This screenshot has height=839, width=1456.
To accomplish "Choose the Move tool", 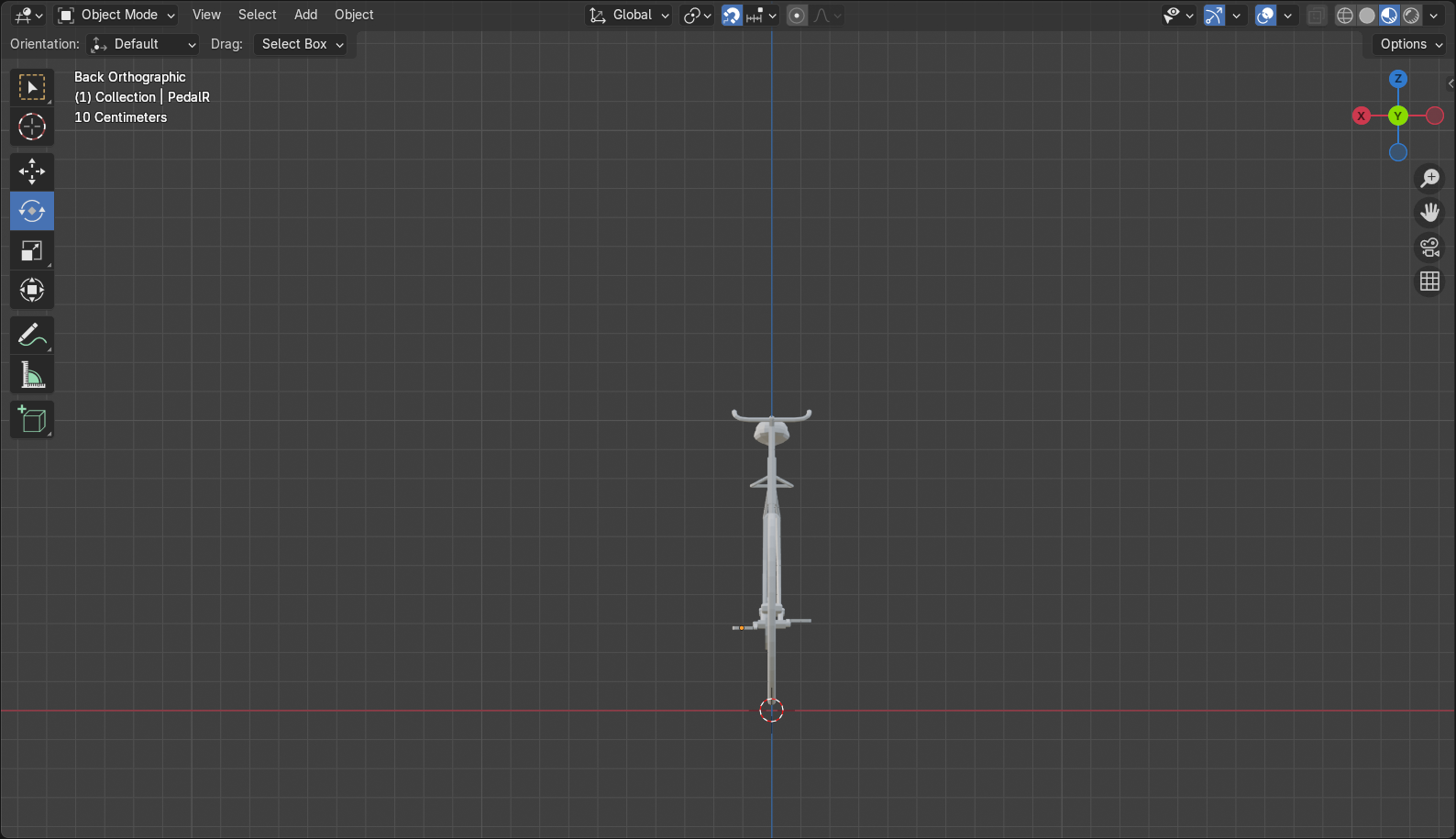I will (x=32, y=171).
